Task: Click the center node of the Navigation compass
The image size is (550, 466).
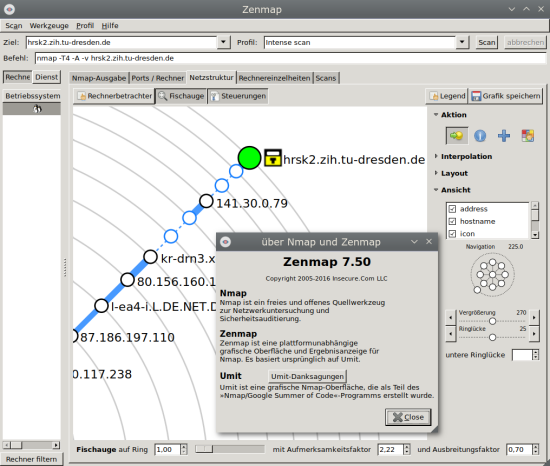Action: pos(492,275)
